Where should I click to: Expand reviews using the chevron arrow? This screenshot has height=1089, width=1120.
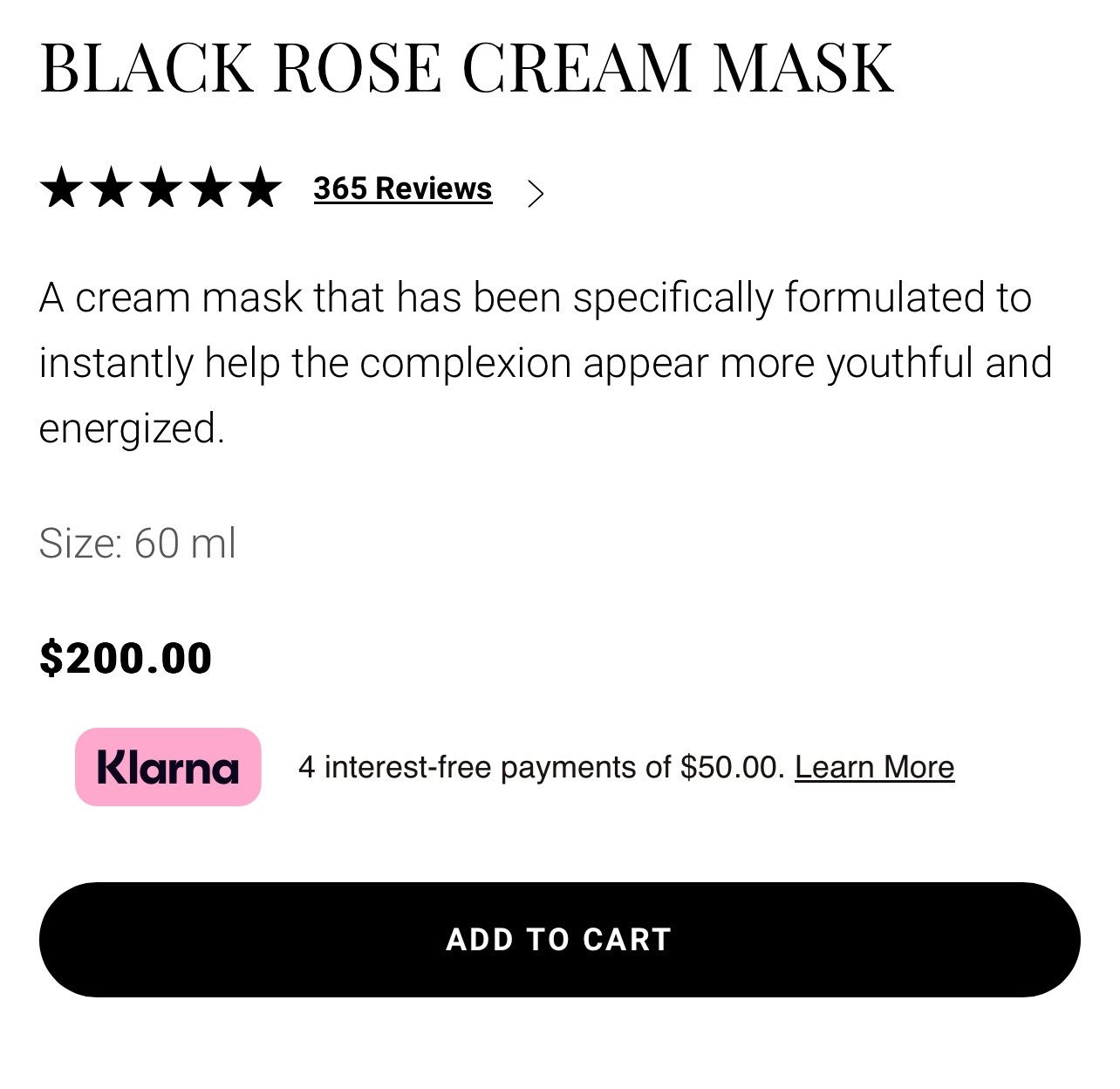(536, 193)
